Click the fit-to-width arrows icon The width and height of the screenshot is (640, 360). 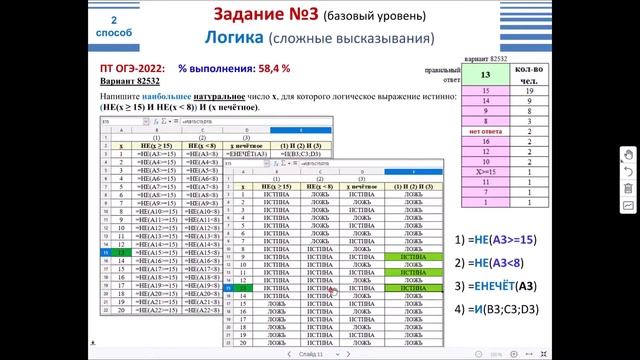pyautogui.click(x=529, y=354)
